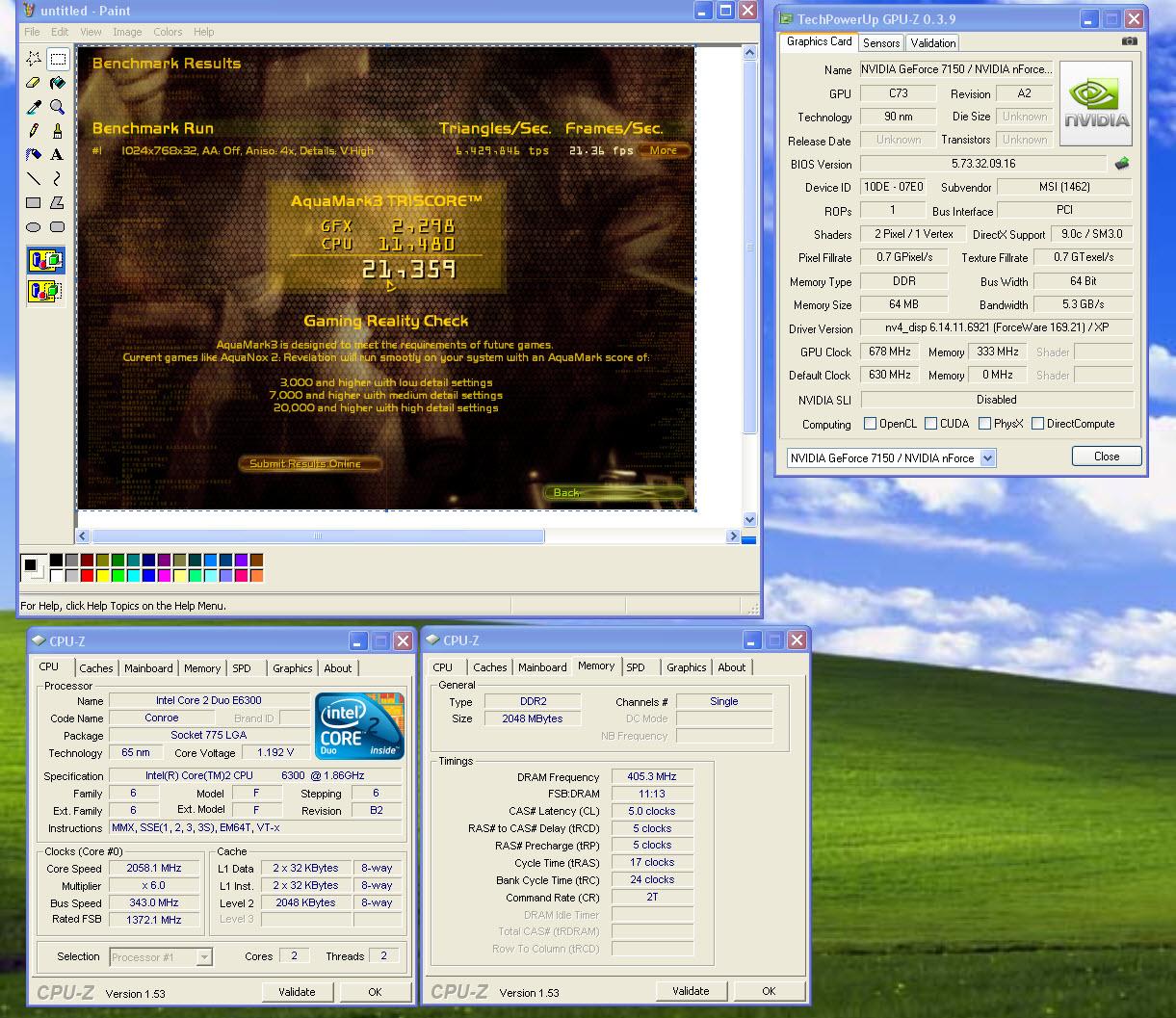Click the down arrow of Paint's vertical scrollbar
Viewport: 1176px width, 1018px height.
(751, 518)
